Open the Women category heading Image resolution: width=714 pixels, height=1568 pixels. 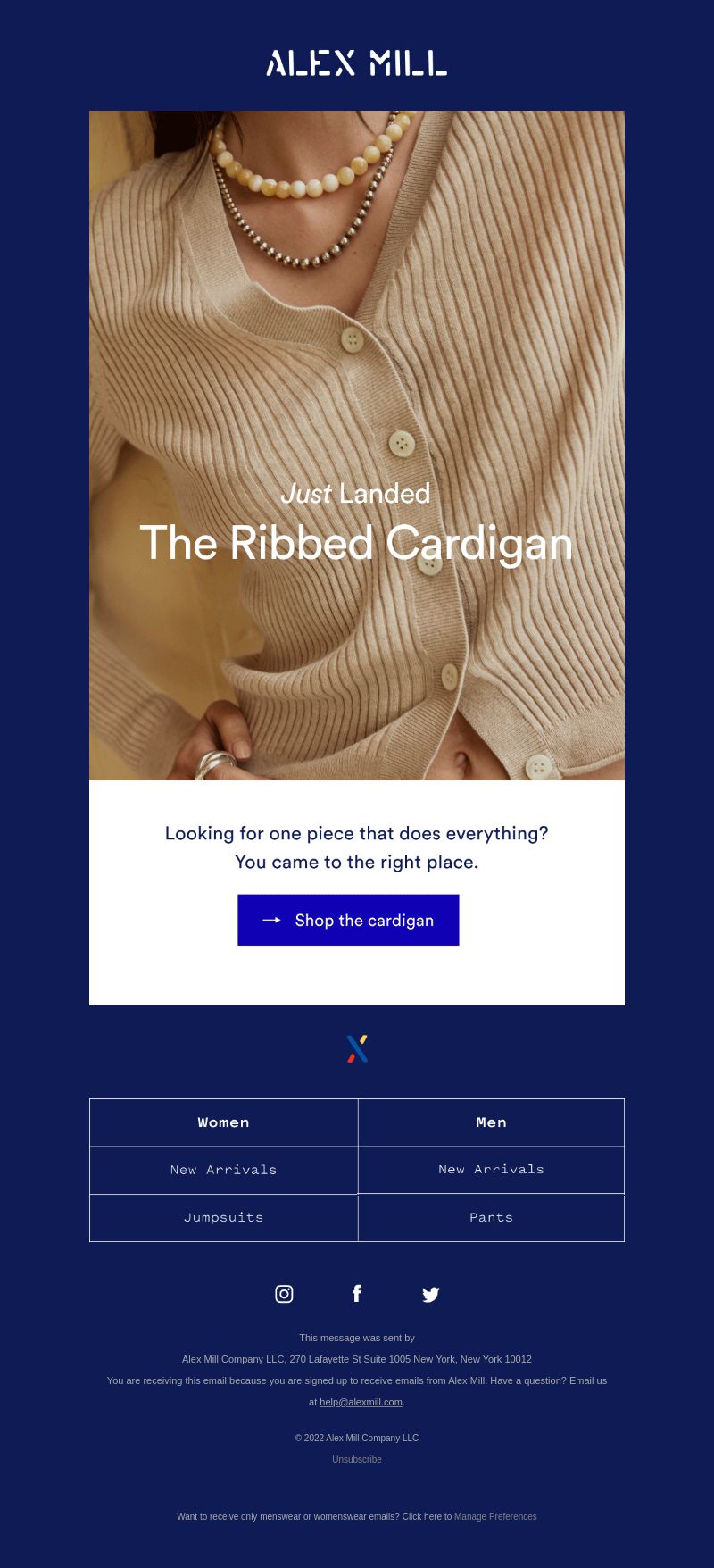tap(223, 1122)
